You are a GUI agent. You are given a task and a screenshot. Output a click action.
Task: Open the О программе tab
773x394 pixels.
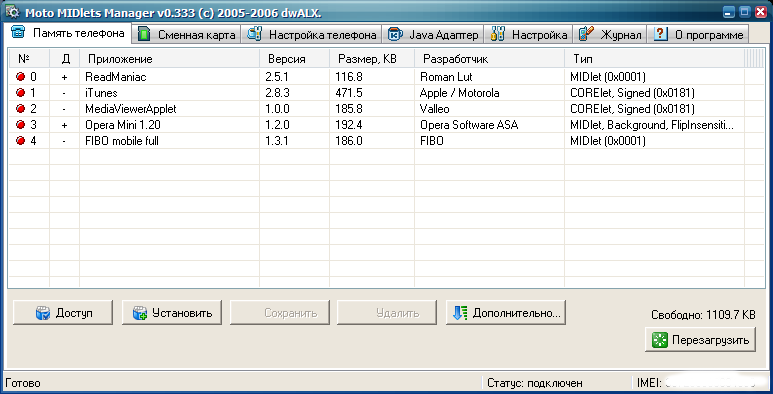698,35
